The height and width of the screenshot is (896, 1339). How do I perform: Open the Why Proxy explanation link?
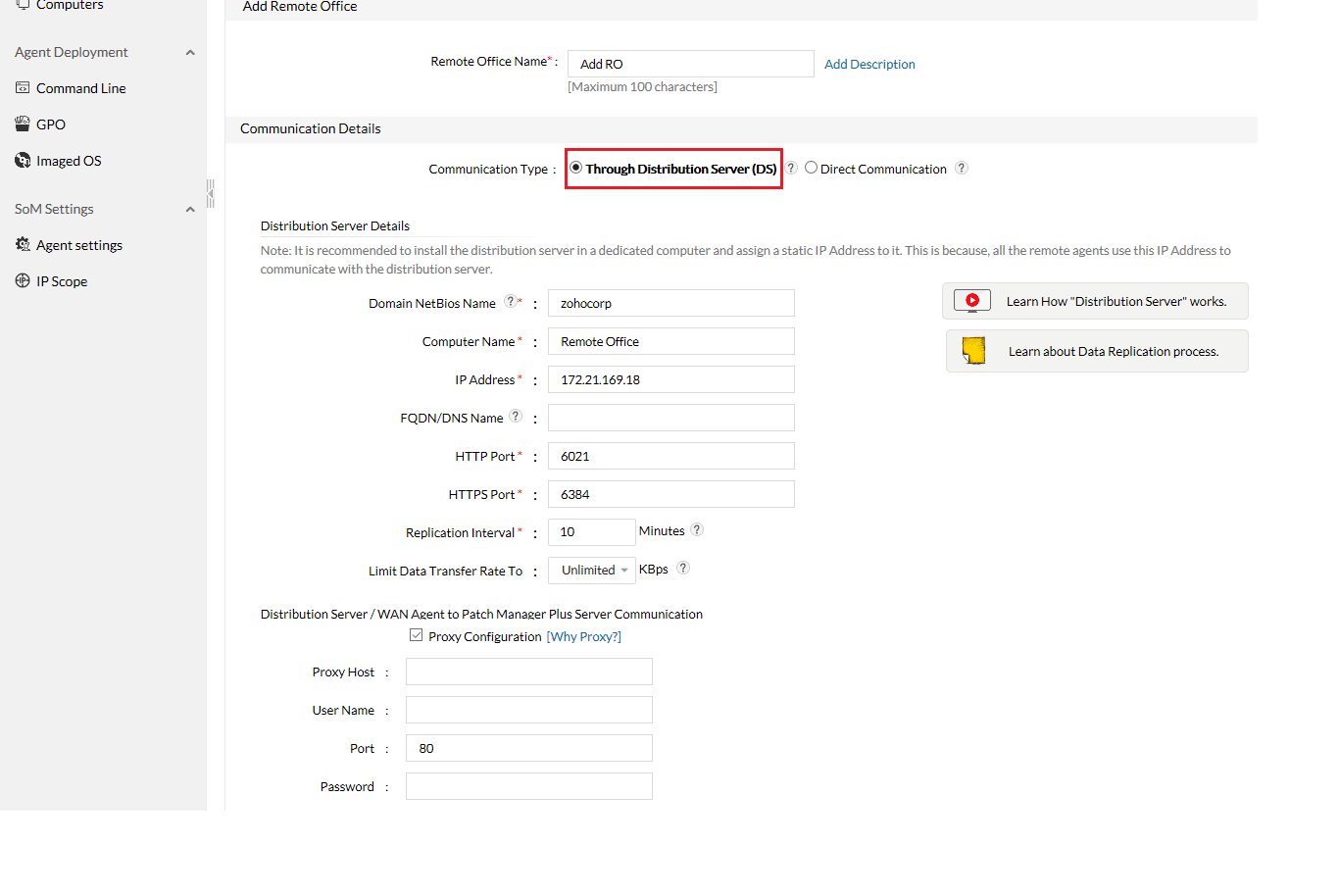pos(583,636)
